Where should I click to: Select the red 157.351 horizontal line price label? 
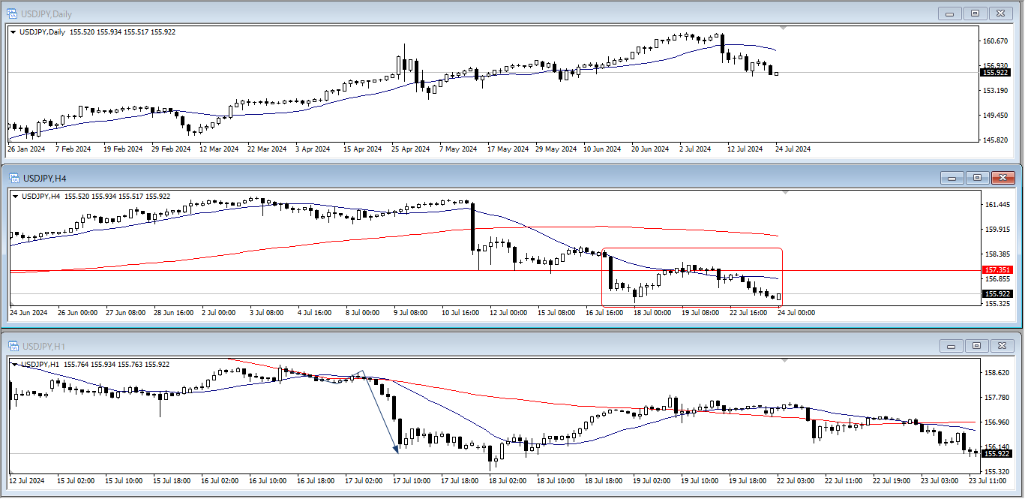tap(996, 271)
